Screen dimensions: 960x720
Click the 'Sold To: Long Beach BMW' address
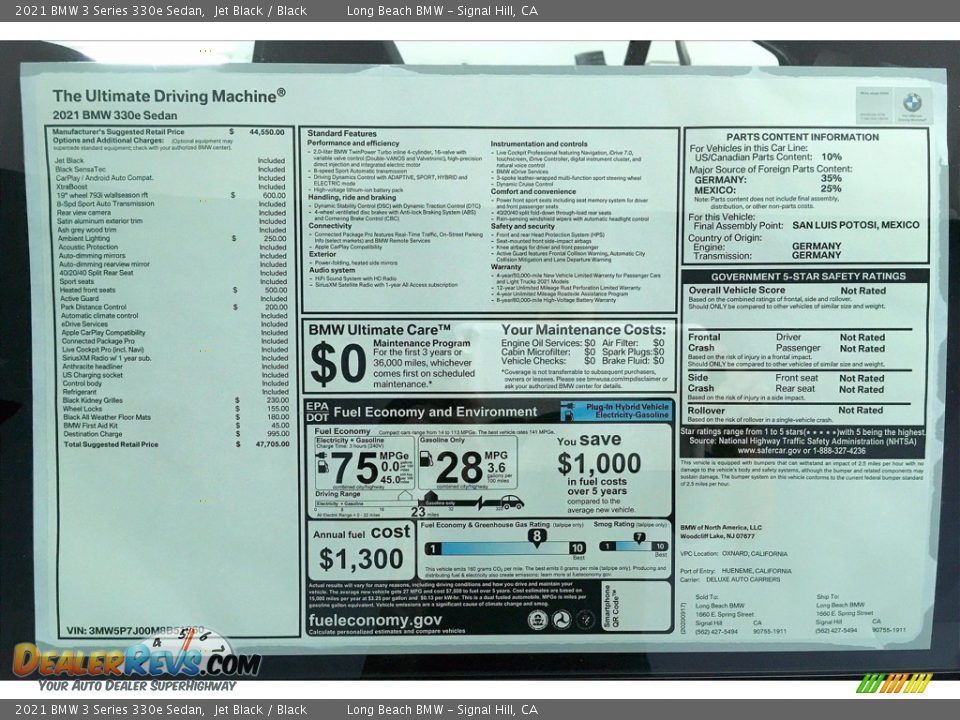(x=741, y=613)
